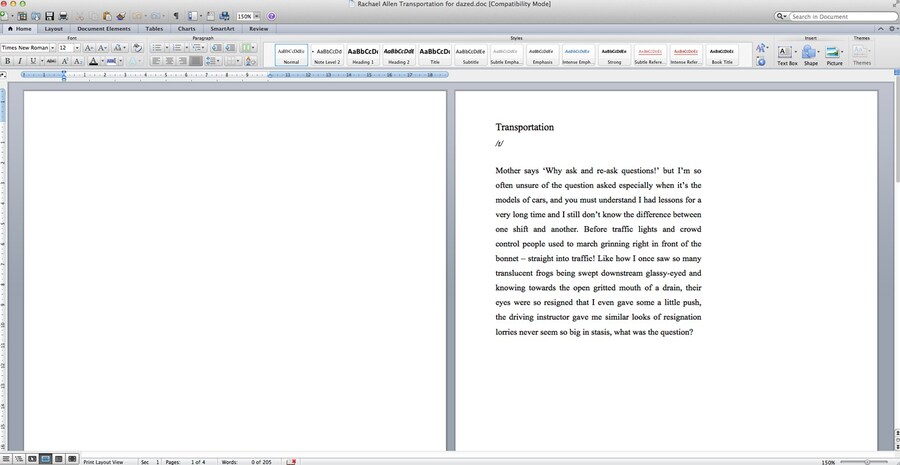Open line spacing dropdown

point(213,61)
